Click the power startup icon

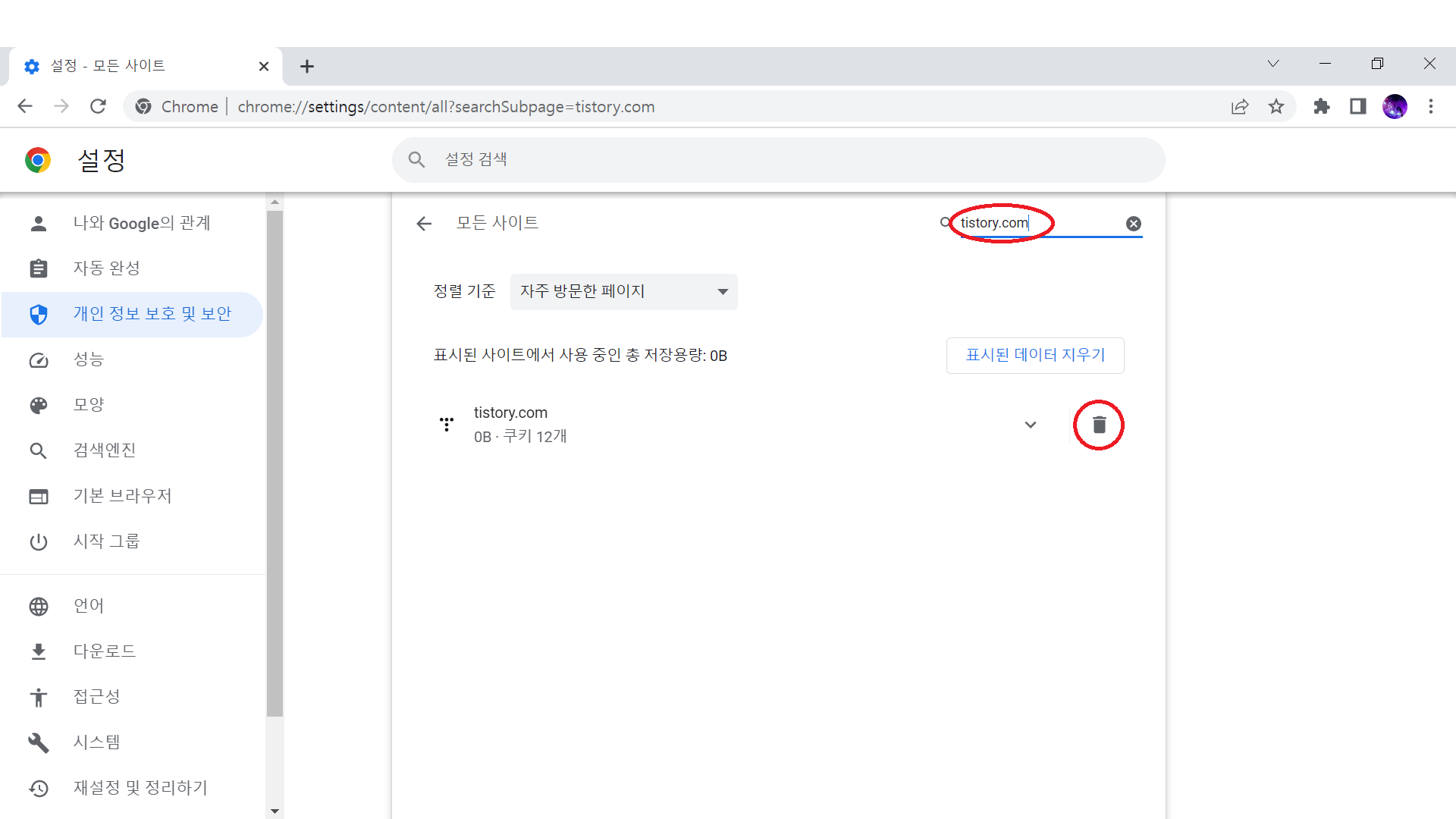click(39, 542)
